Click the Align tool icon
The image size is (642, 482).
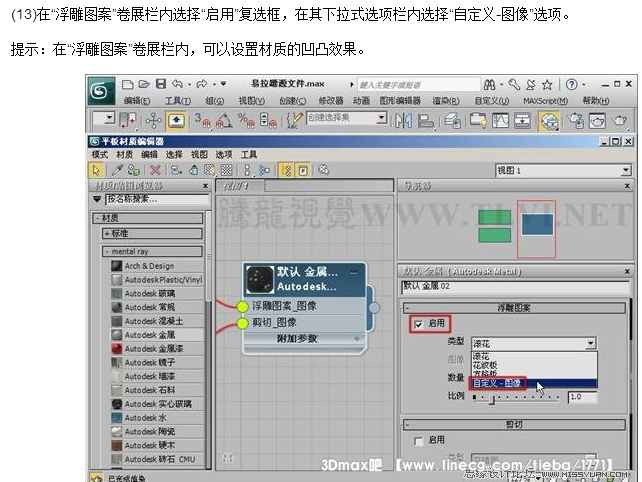426,121
